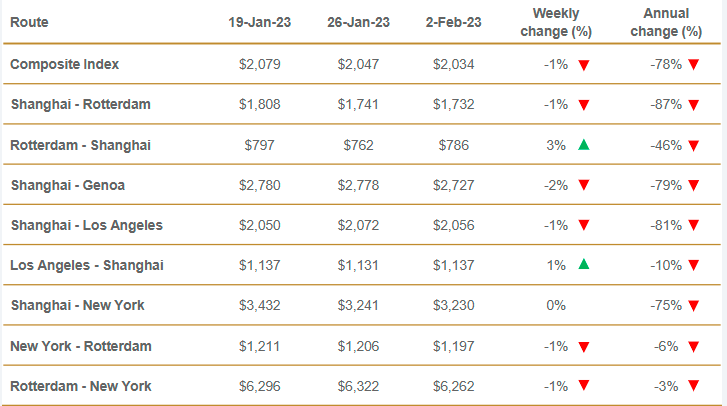Screen dimensions: 727x406
Task: Click the red weekly-change arrow for Rotterdam - New York
Action: (x=584, y=386)
